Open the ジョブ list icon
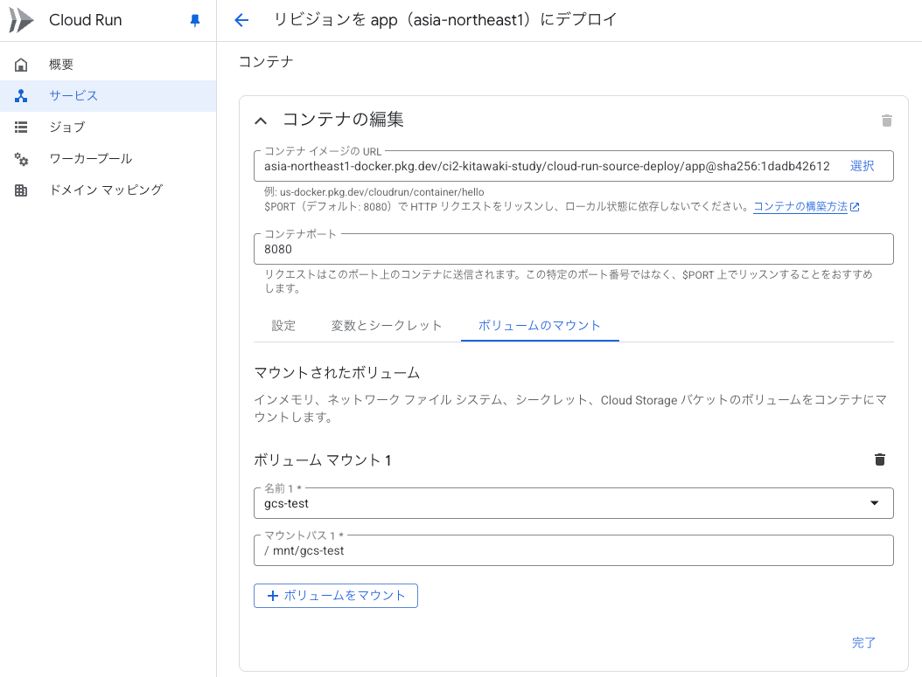Screen dimensions: 922x677 21,127
